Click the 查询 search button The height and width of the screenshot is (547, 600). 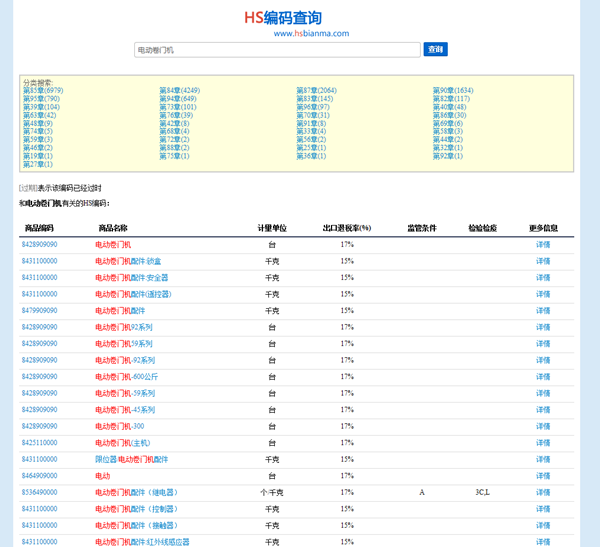pyautogui.click(x=435, y=49)
